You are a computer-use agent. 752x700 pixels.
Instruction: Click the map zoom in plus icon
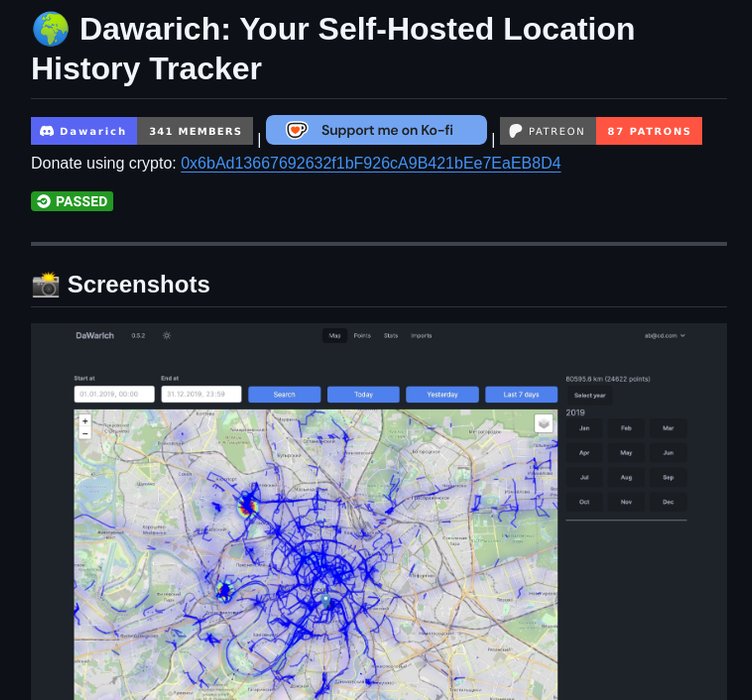click(x=85, y=421)
